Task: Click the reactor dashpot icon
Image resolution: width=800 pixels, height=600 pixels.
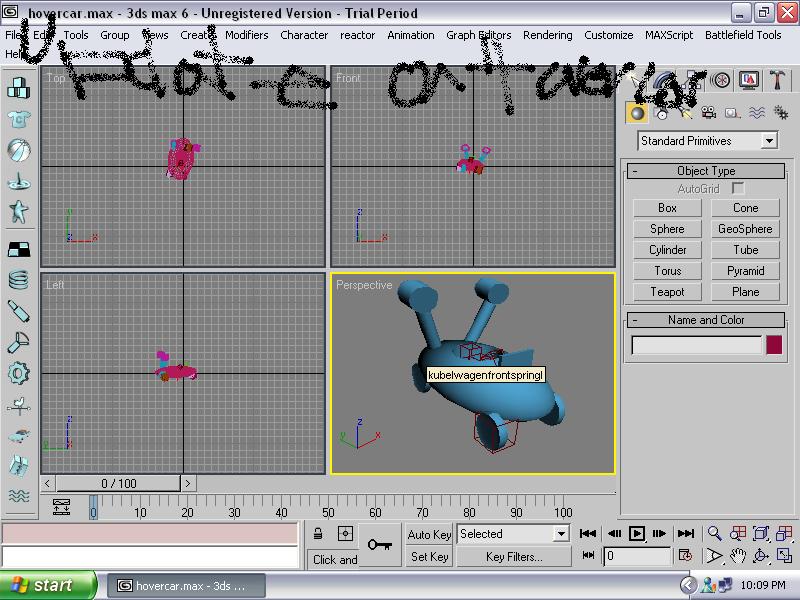Action: [18, 311]
